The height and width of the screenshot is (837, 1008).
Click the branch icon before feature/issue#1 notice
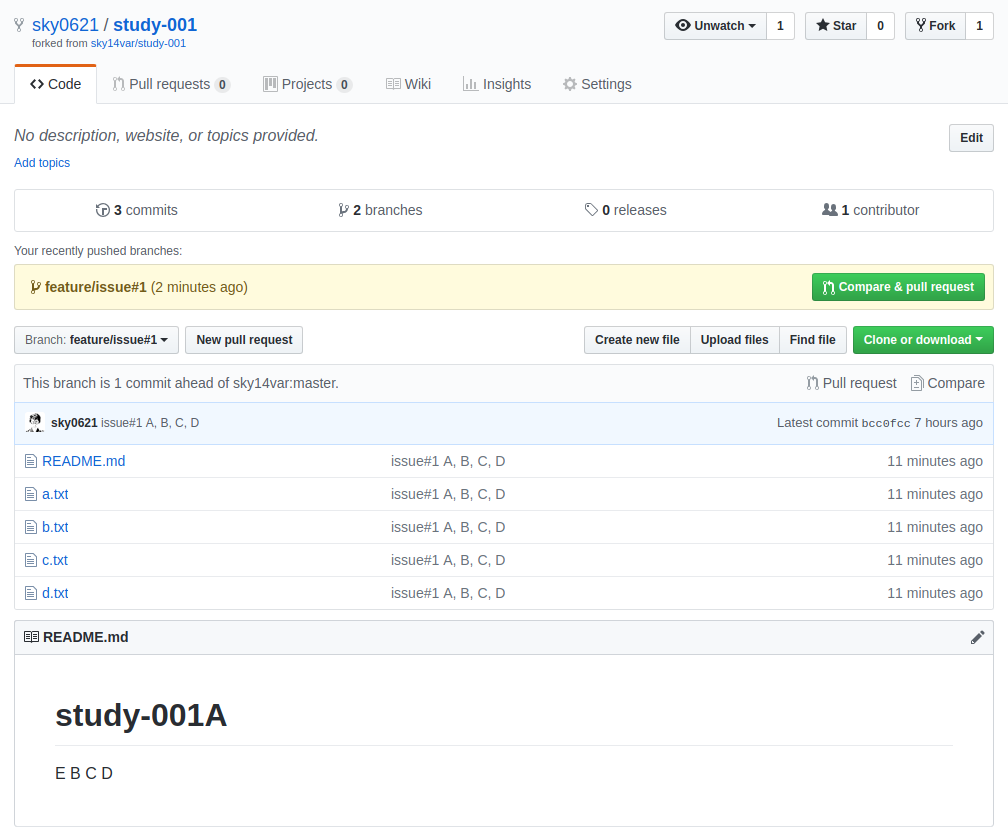click(35, 287)
